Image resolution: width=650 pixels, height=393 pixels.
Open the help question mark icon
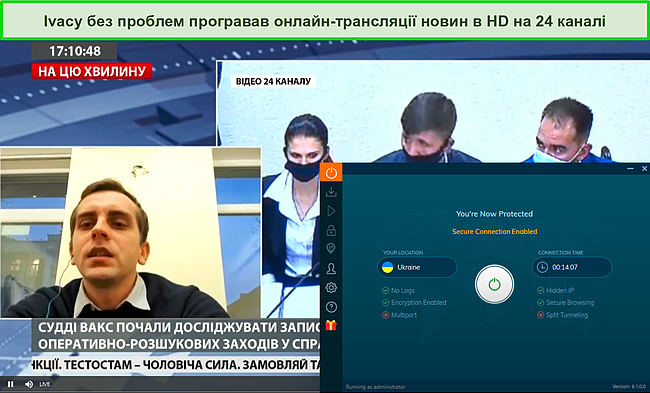(331, 307)
